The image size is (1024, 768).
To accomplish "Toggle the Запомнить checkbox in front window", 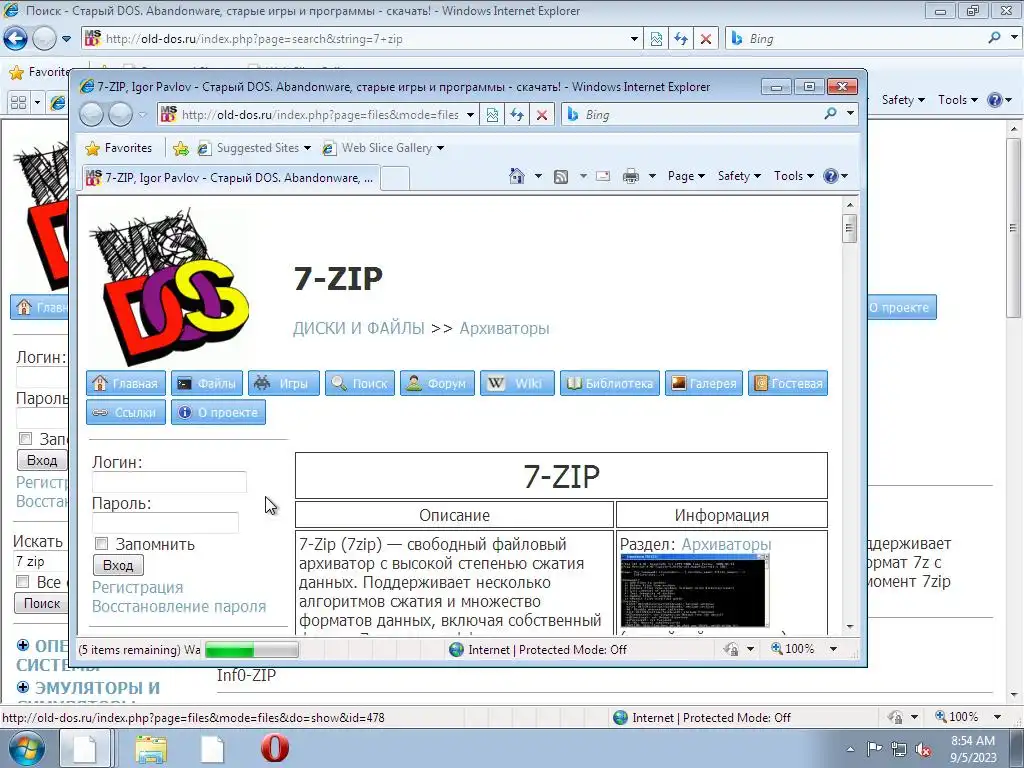I will click(101, 543).
